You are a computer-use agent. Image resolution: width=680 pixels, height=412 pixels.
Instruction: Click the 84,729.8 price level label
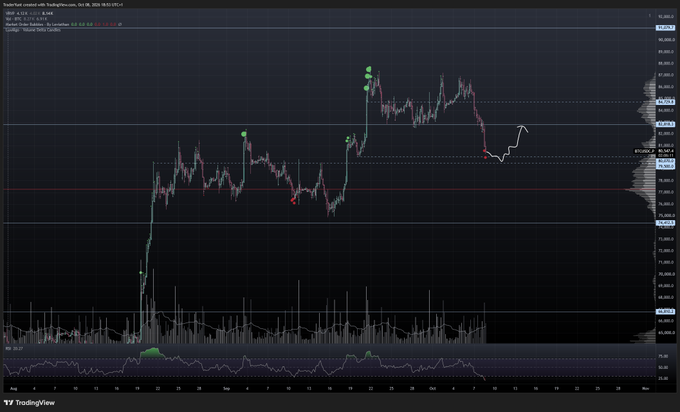pyautogui.click(x=666, y=102)
